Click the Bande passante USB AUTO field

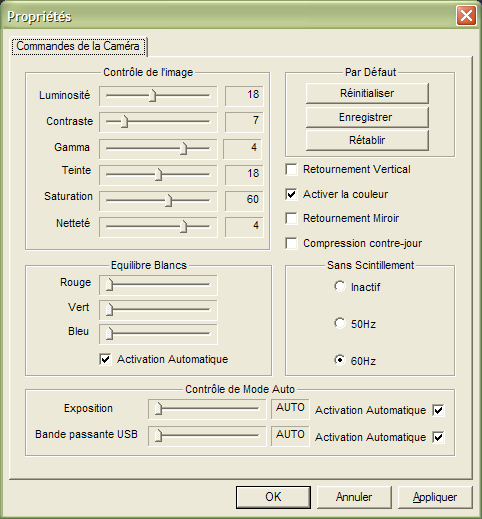coord(290,436)
